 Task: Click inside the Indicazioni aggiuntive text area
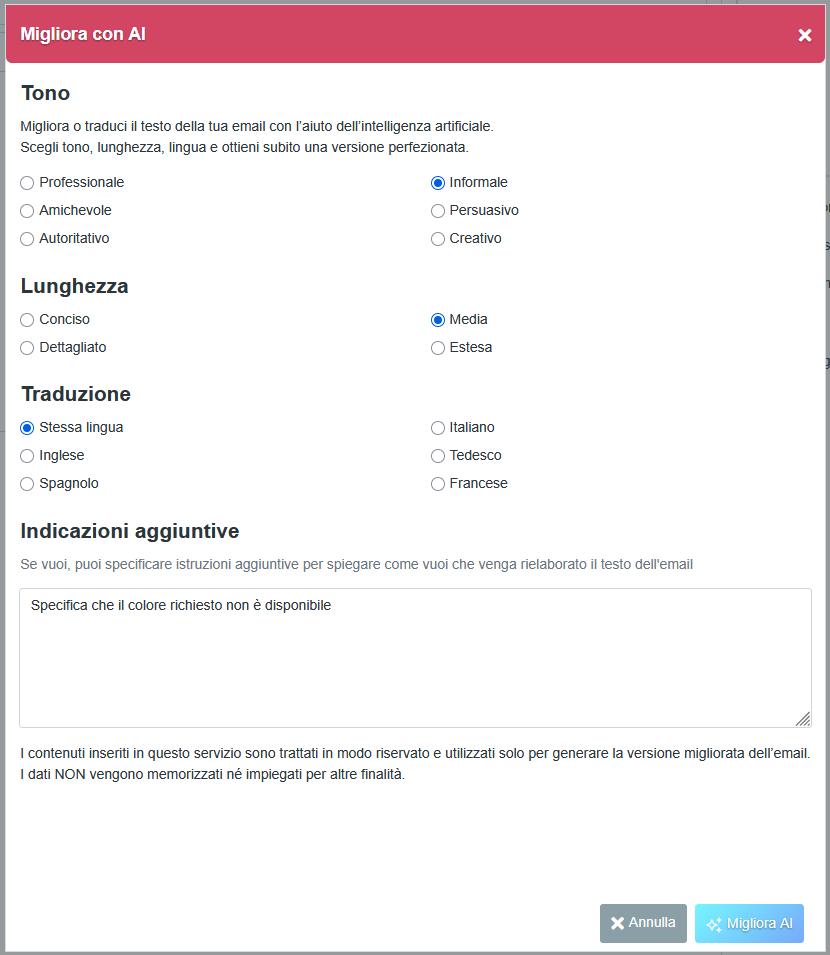pyautogui.click(x=415, y=655)
